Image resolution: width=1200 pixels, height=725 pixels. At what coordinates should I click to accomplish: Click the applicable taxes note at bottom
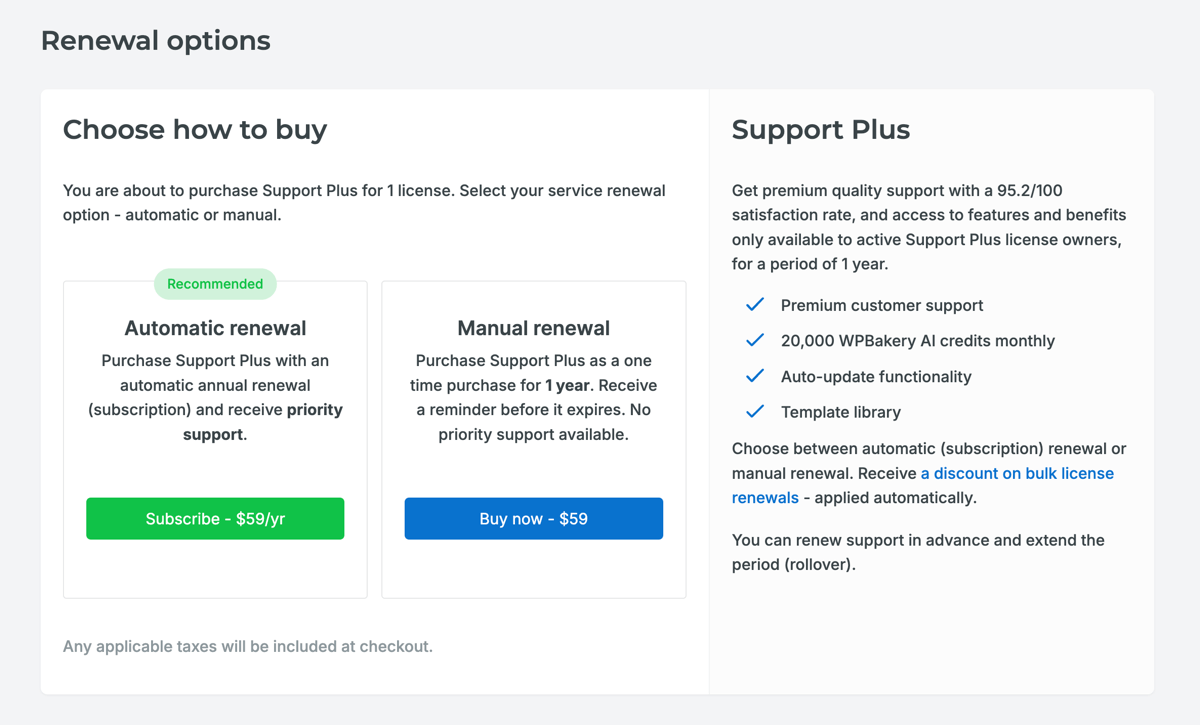tap(248, 647)
